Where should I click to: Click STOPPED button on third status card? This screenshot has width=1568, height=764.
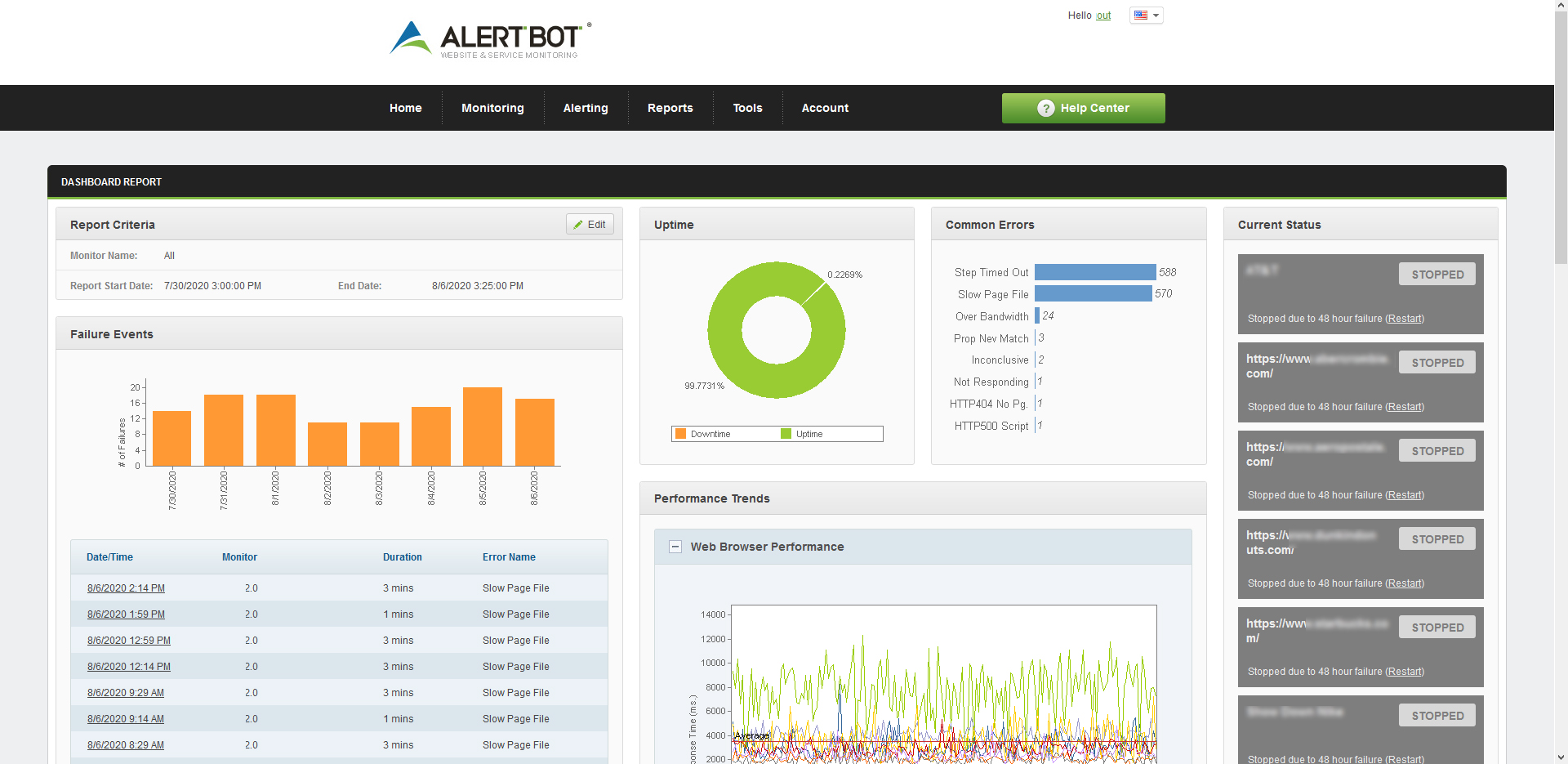tap(1437, 451)
